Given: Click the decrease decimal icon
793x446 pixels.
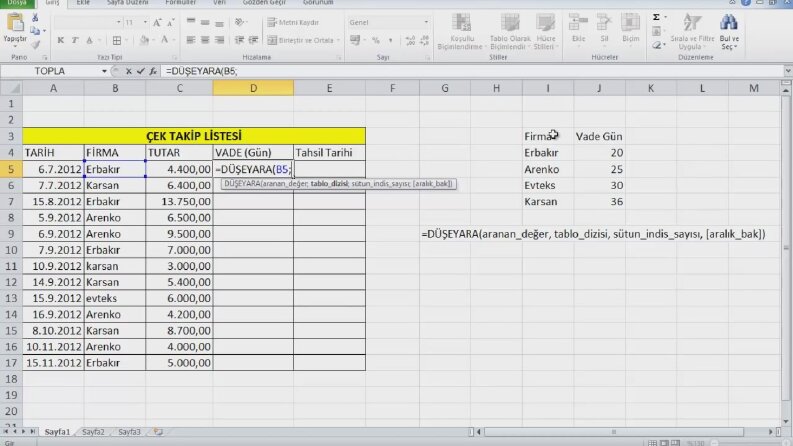Looking at the screenshot, I should pos(424,40).
